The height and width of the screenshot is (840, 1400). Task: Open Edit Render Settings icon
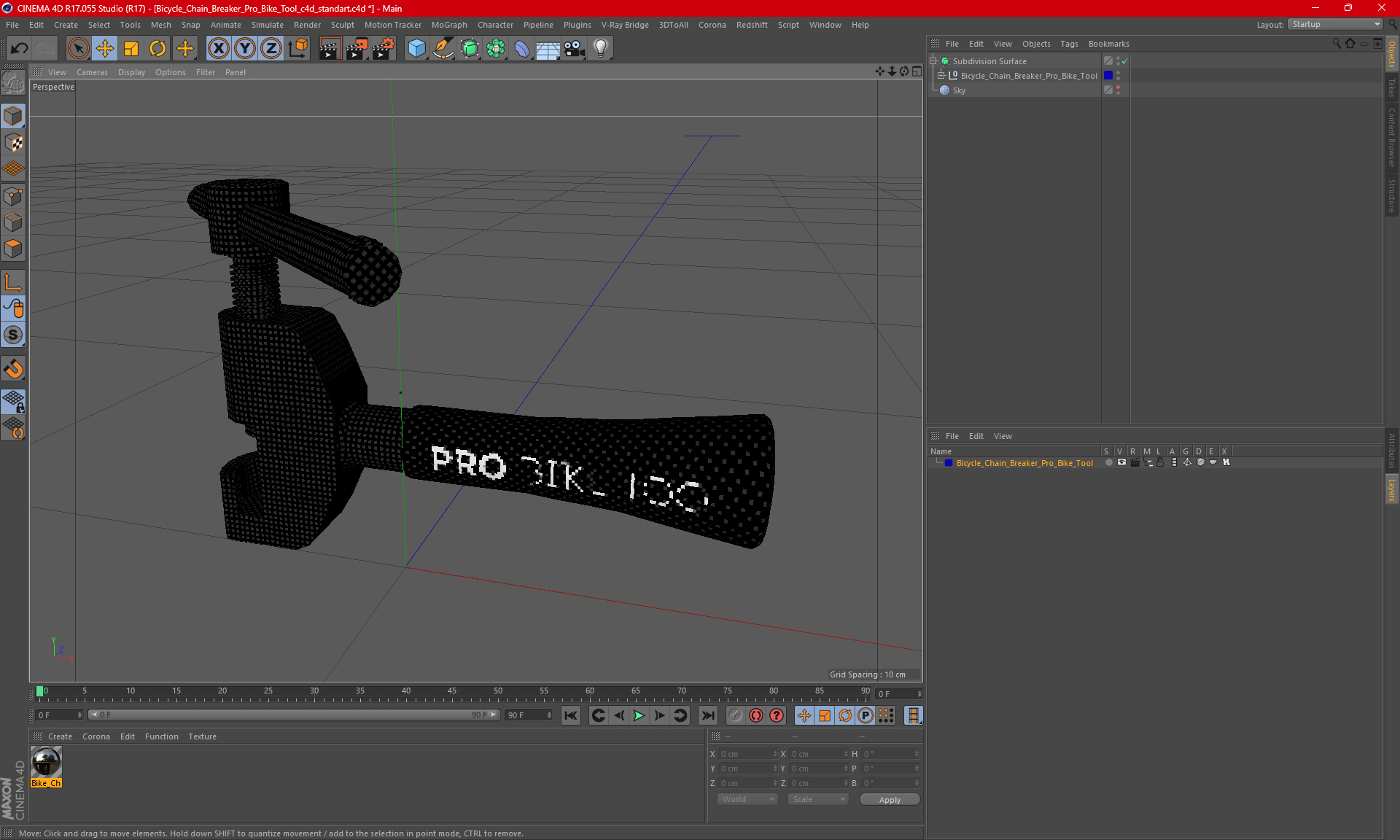[x=384, y=49]
